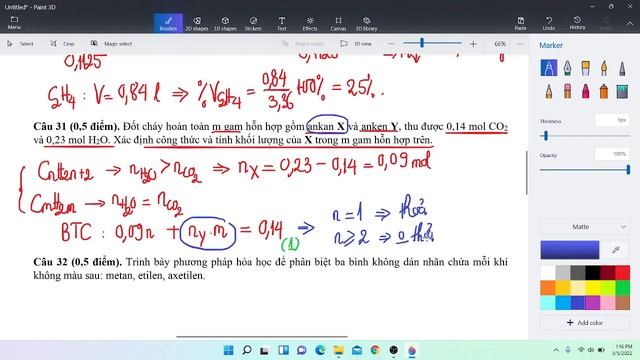640x360 pixels.
Task: Open the History panel
Action: [x=577, y=23]
